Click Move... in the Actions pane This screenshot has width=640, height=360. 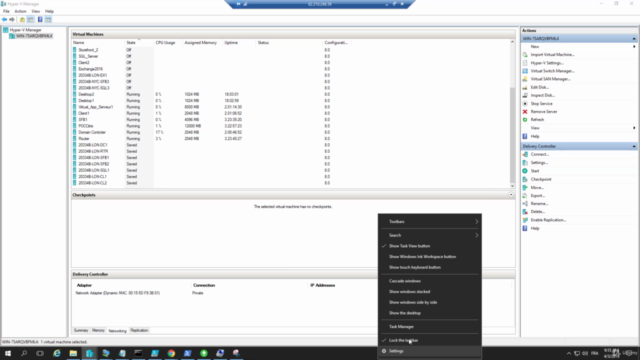point(537,187)
